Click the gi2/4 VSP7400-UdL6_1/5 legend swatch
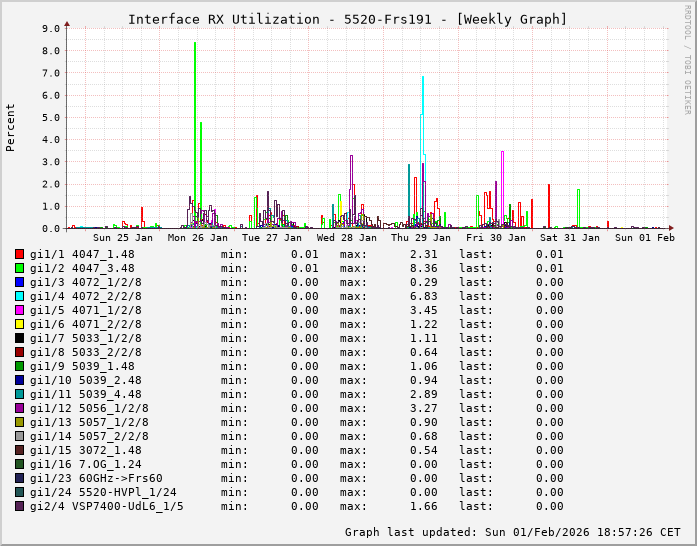 [19, 506]
